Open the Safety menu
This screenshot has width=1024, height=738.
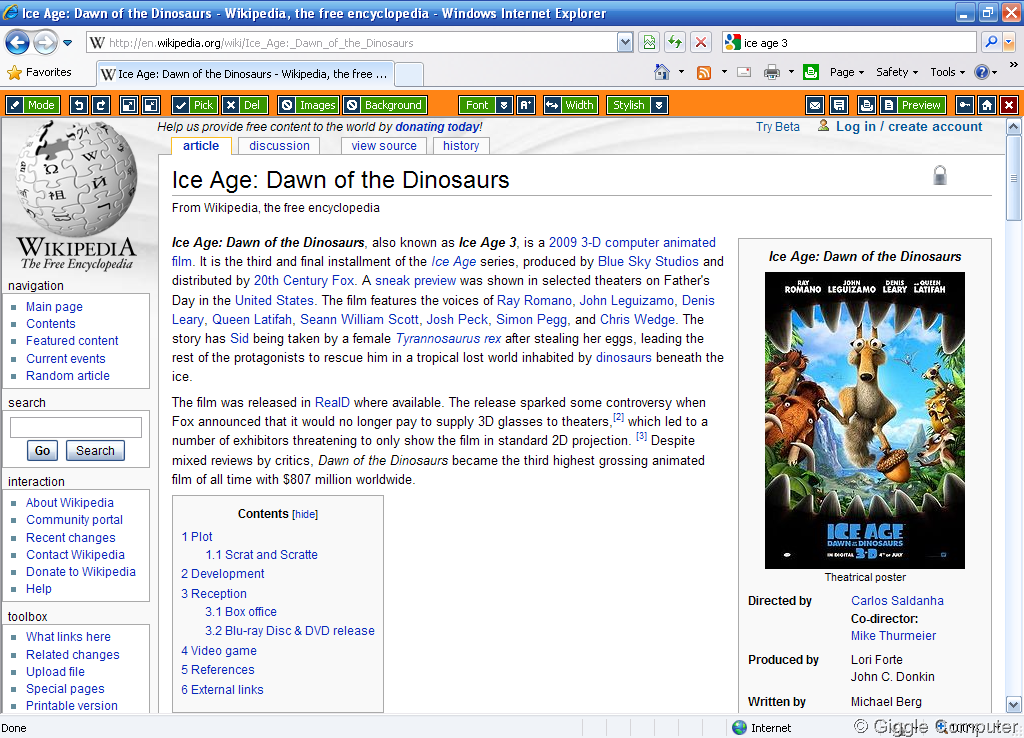point(897,72)
